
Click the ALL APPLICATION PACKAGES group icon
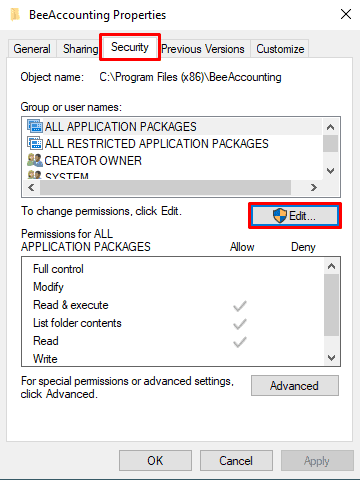click(x=35, y=126)
